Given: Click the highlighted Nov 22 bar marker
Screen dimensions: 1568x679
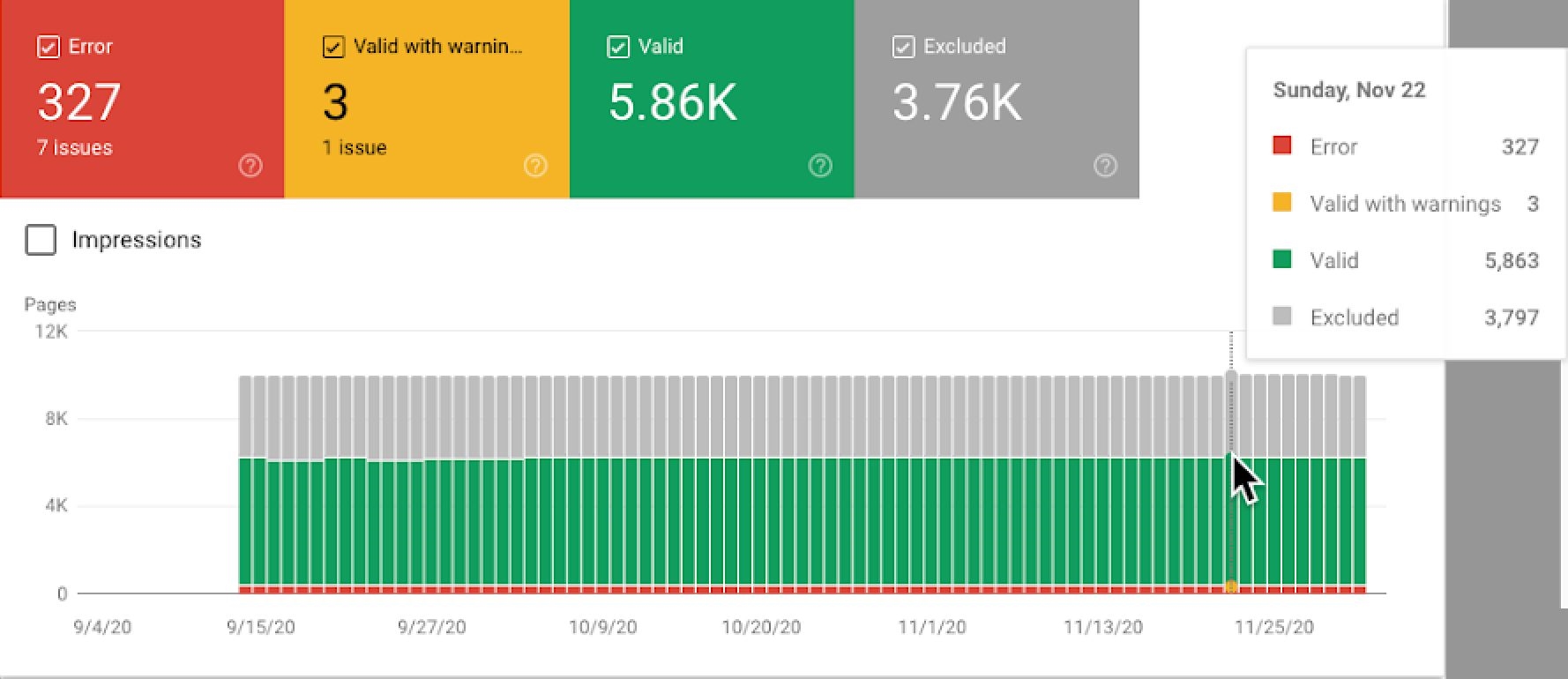Looking at the screenshot, I should [1231, 586].
